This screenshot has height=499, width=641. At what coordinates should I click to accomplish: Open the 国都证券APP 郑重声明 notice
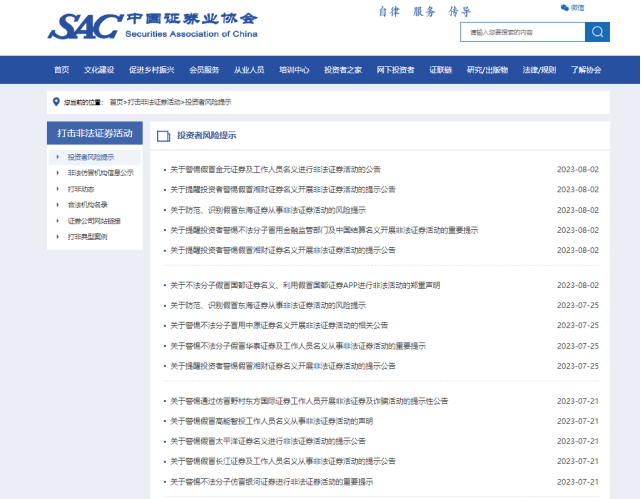305,285
